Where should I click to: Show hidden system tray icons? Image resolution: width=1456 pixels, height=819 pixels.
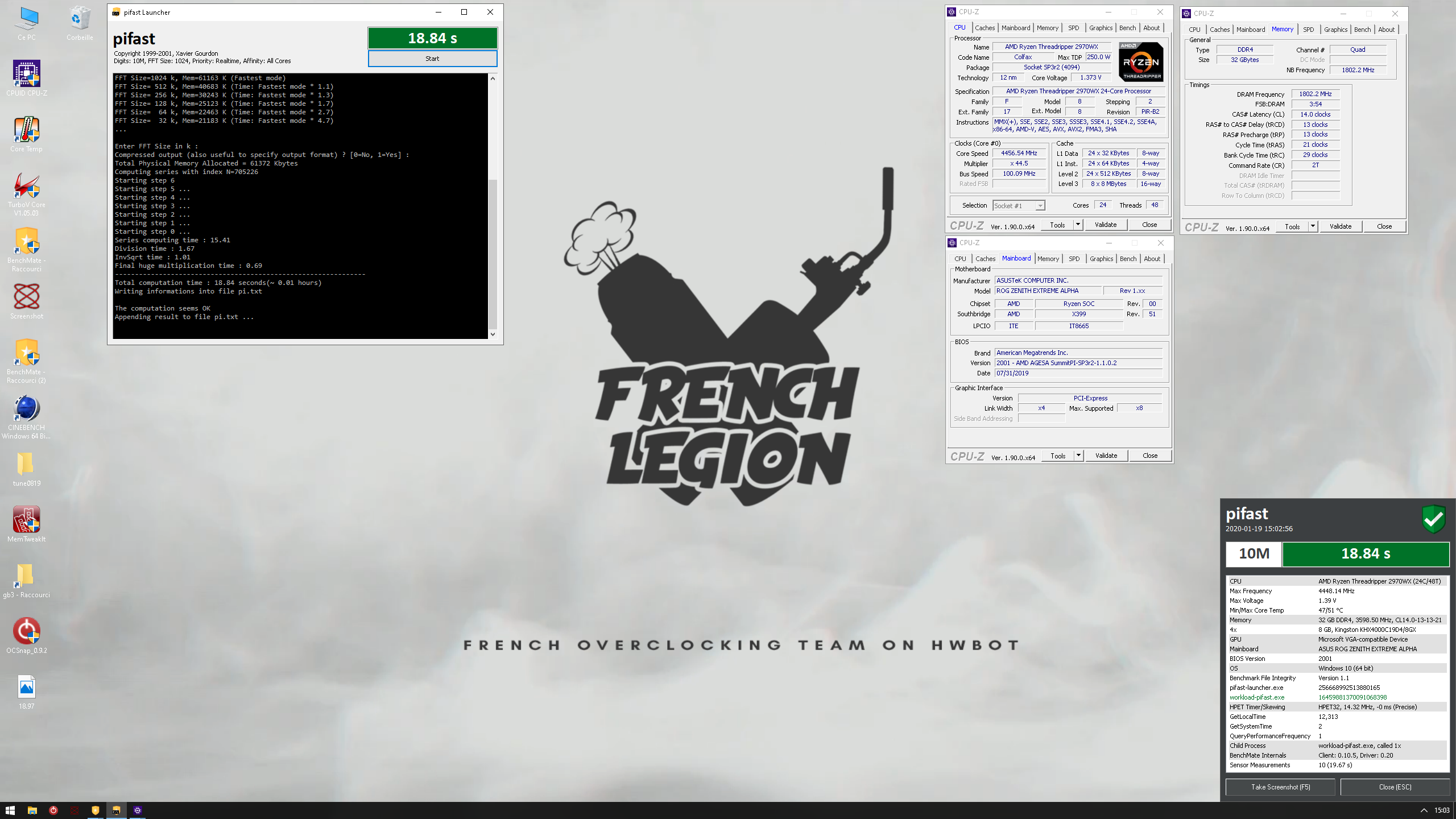click(x=1424, y=810)
